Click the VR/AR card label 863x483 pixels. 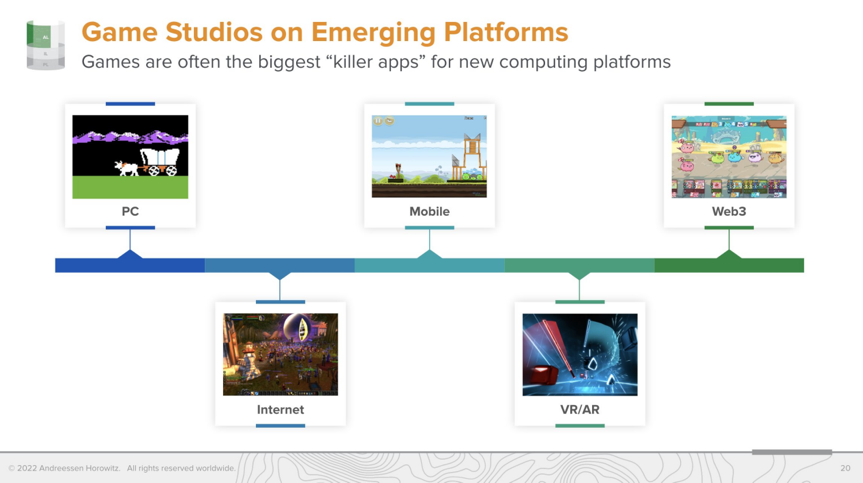[579, 409]
